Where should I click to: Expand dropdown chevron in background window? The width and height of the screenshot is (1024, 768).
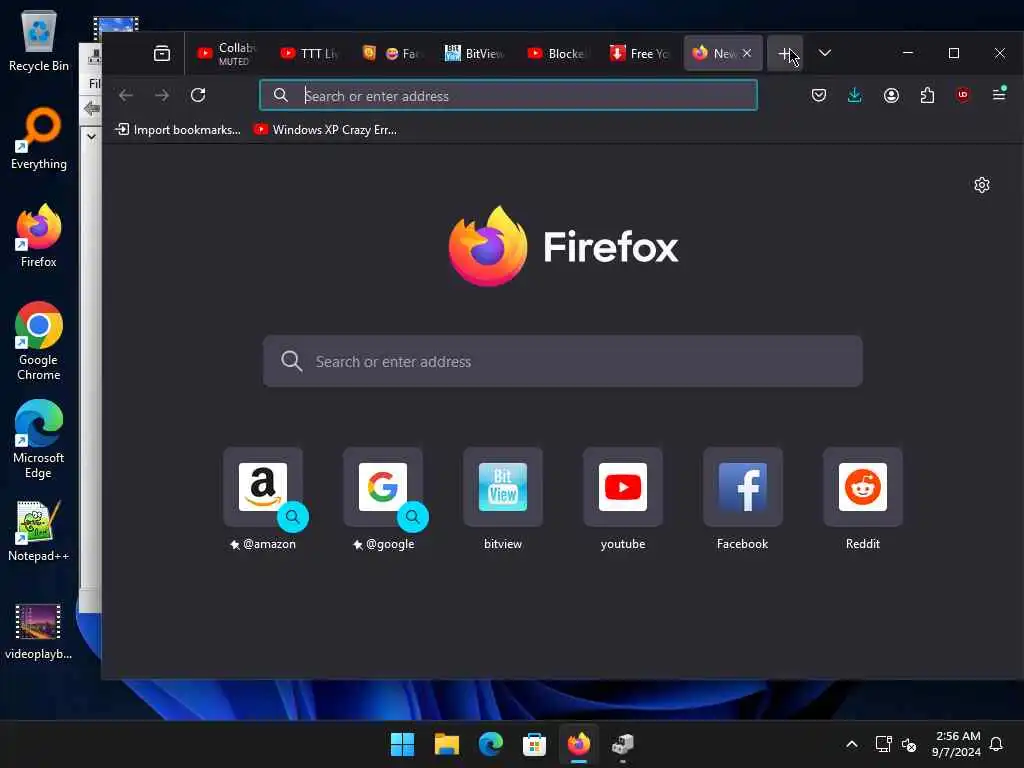(x=91, y=136)
